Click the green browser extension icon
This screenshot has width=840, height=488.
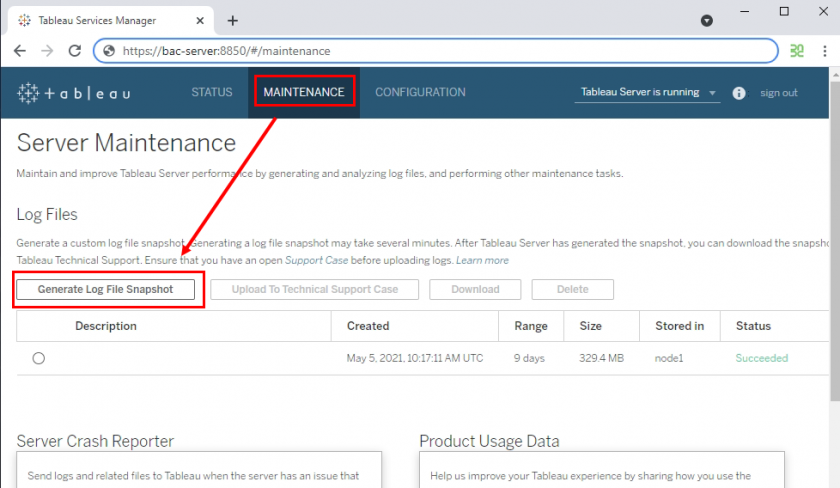click(x=797, y=51)
